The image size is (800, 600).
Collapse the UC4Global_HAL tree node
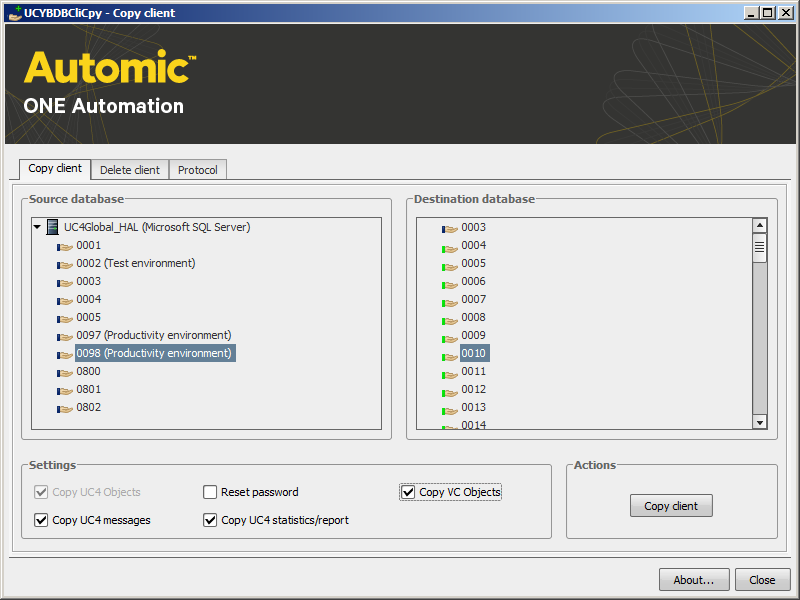pyautogui.click(x=37, y=227)
